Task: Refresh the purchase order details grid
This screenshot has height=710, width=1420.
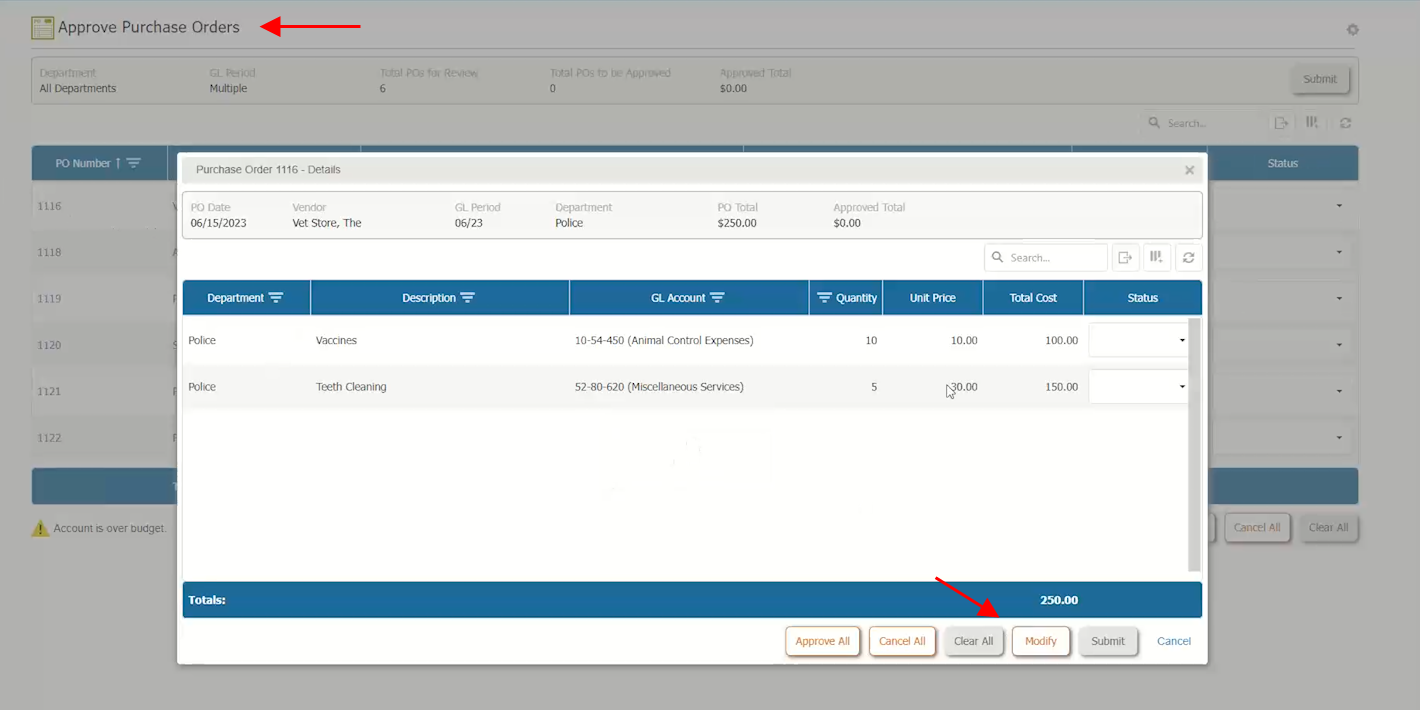Action: click(x=1188, y=257)
